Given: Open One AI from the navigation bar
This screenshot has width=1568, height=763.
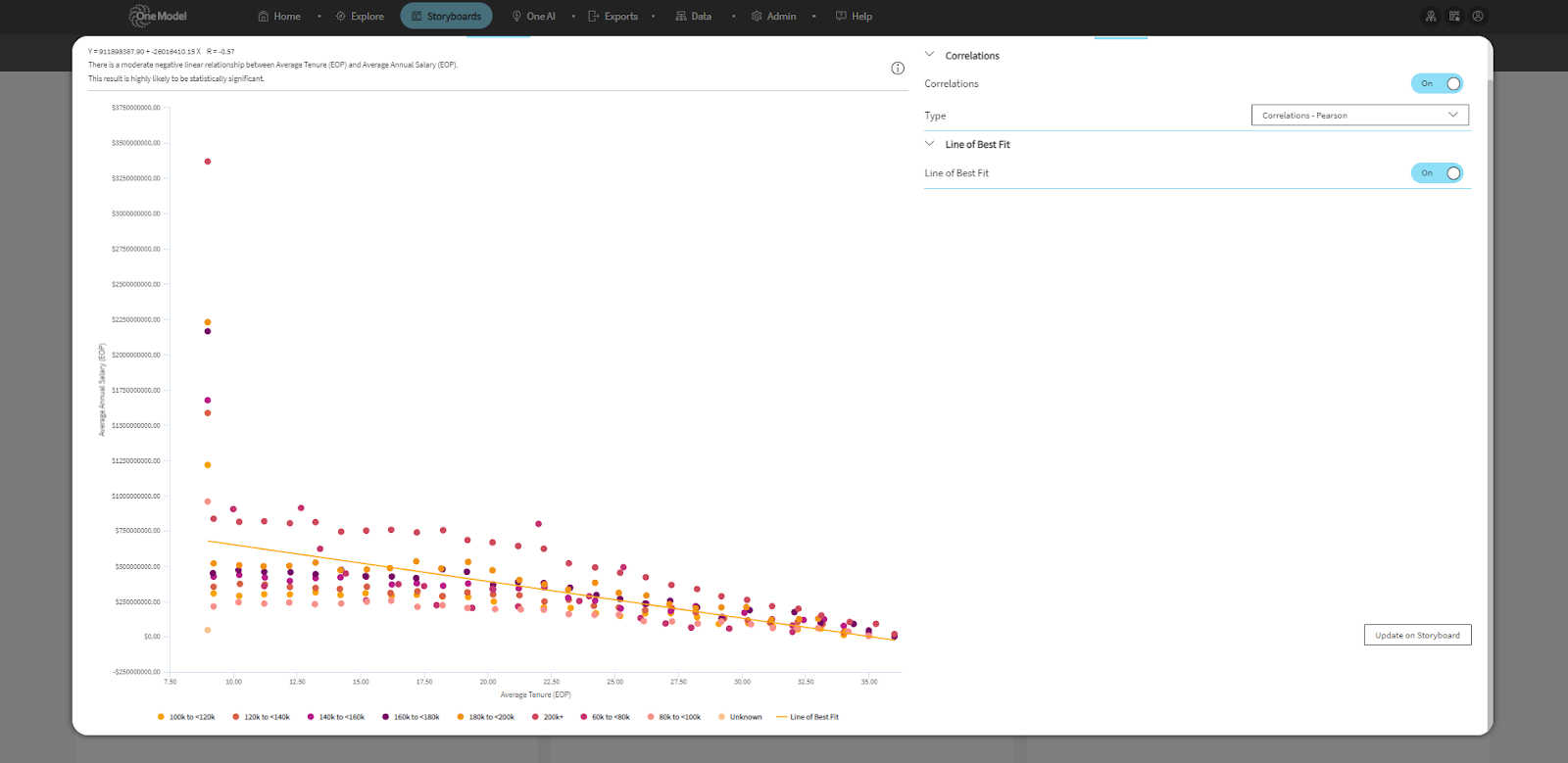Looking at the screenshot, I should click(x=533, y=16).
